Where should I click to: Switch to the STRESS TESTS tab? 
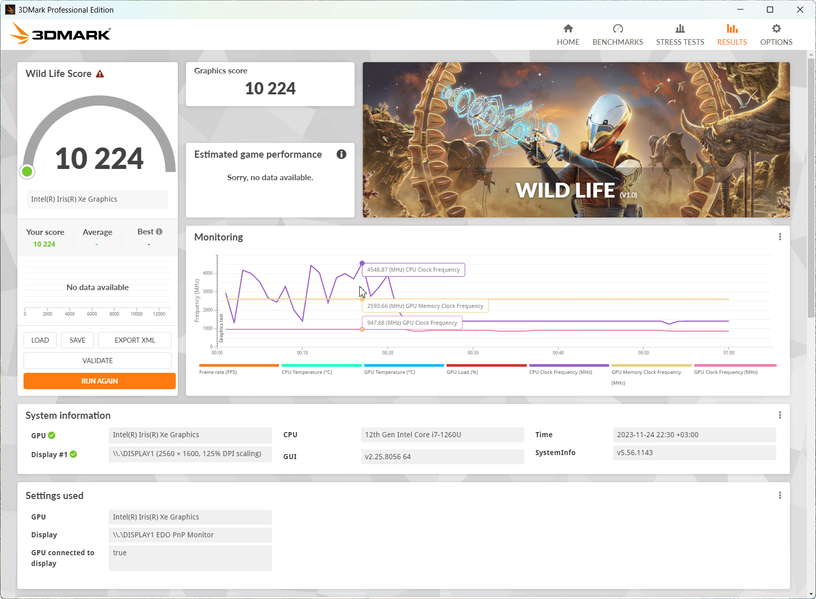pyautogui.click(x=680, y=35)
